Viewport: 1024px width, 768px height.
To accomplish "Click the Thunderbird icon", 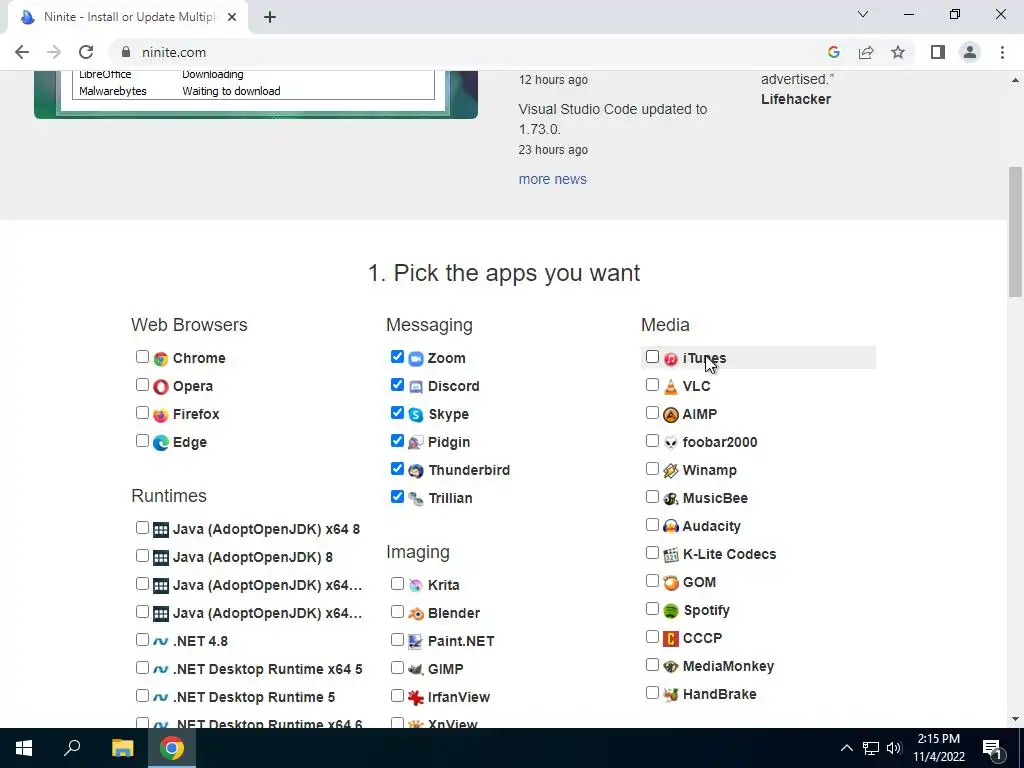I will (x=416, y=471).
